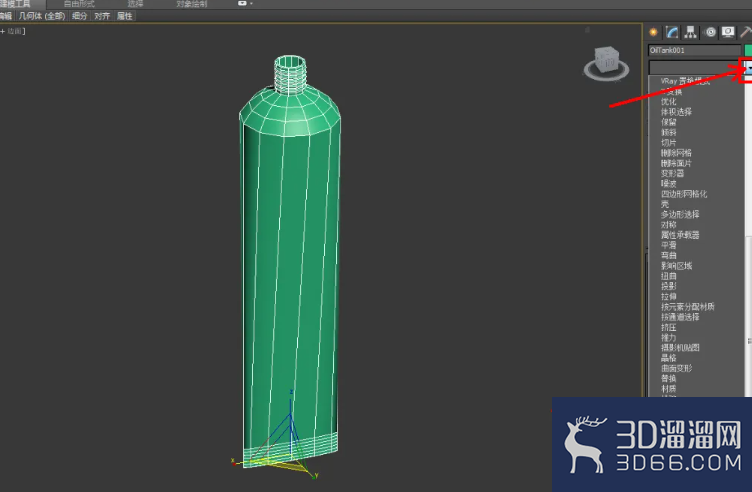
Task: Click the viewport [+] label menu
Action: pos(2,31)
